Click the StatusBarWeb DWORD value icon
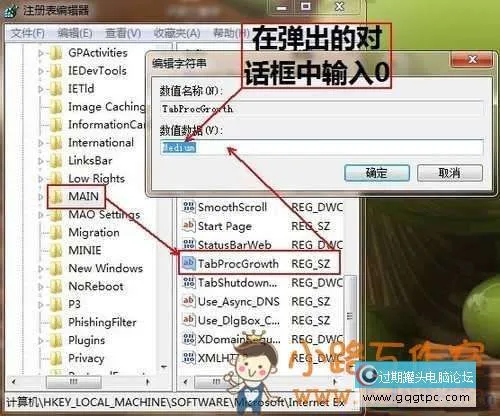This screenshot has height=416, width=500. 189,245
